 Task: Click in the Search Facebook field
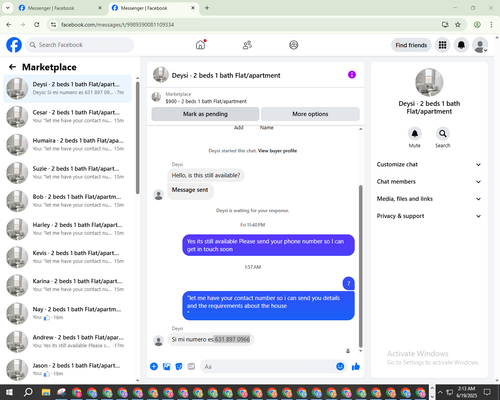pyautogui.click(x=80, y=45)
